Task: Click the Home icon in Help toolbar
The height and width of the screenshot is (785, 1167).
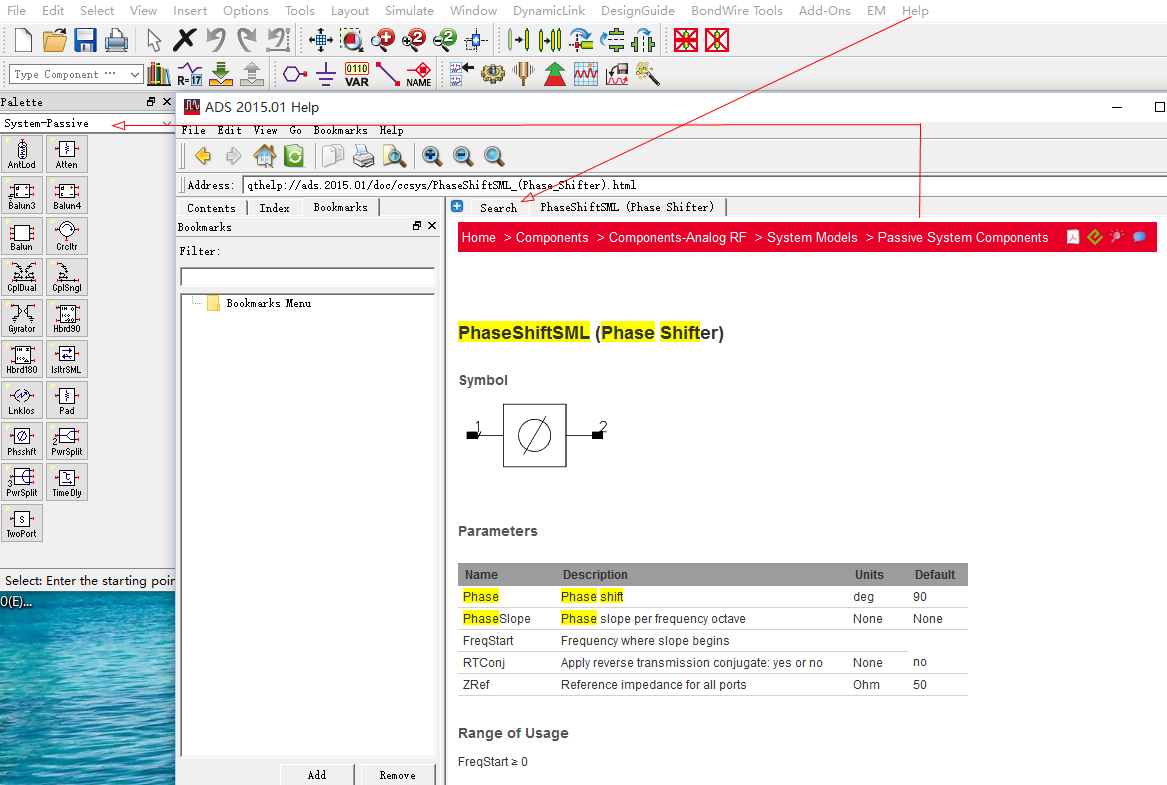Action: pyautogui.click(x=264, y=156)
